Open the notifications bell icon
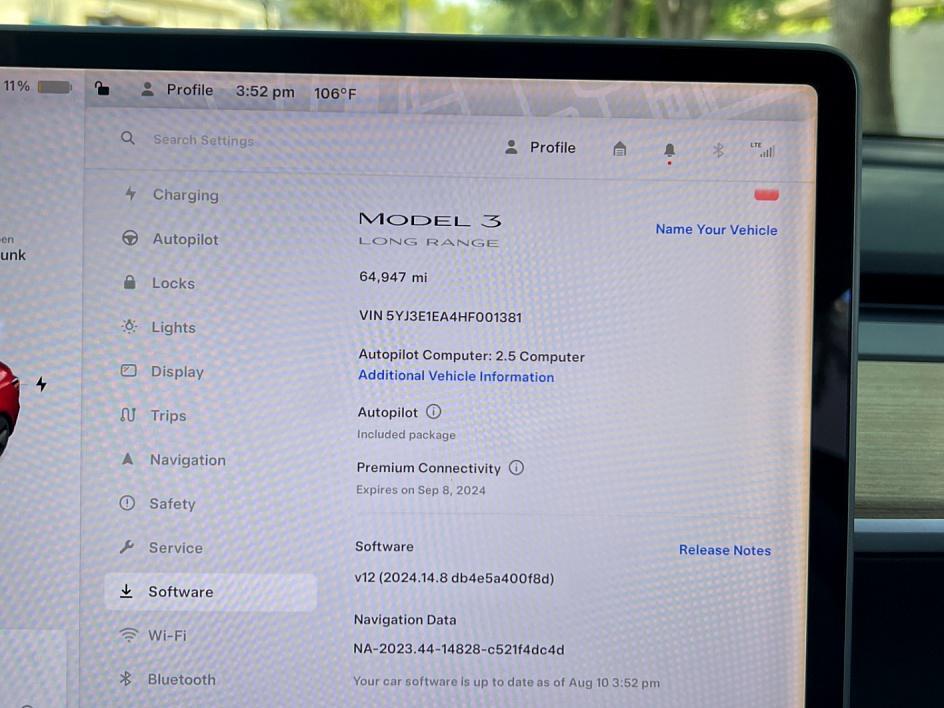 click(669, 151)
